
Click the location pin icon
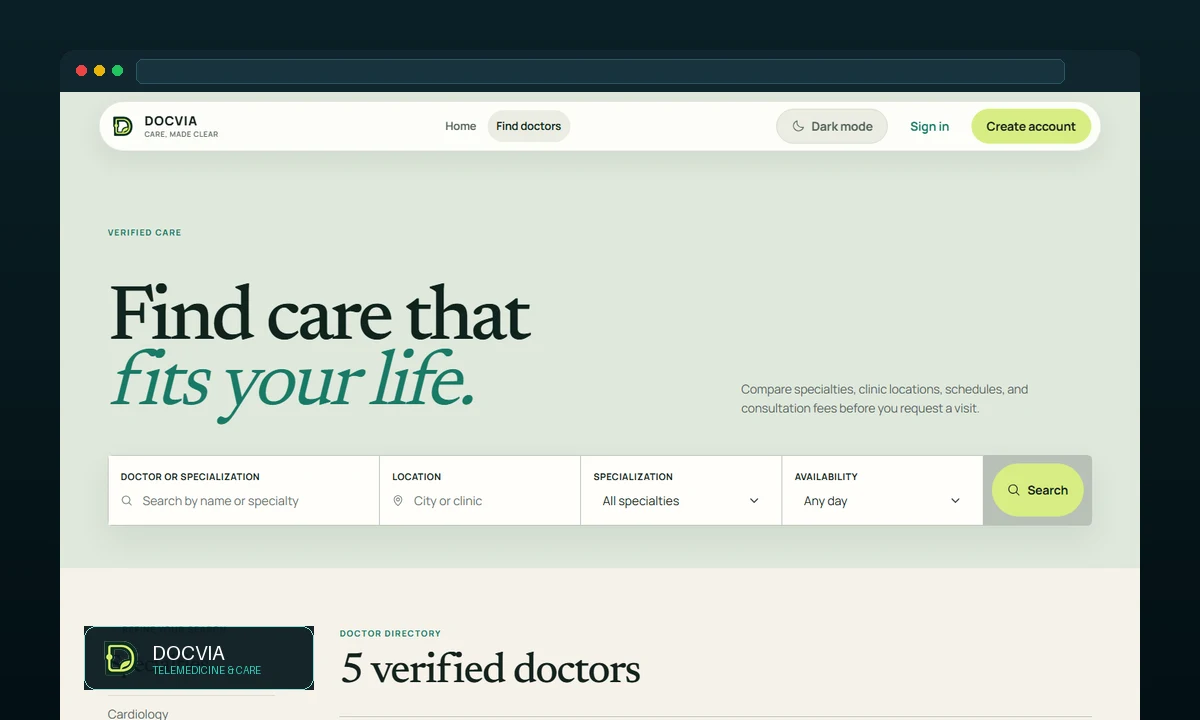[x=398, y=501]
